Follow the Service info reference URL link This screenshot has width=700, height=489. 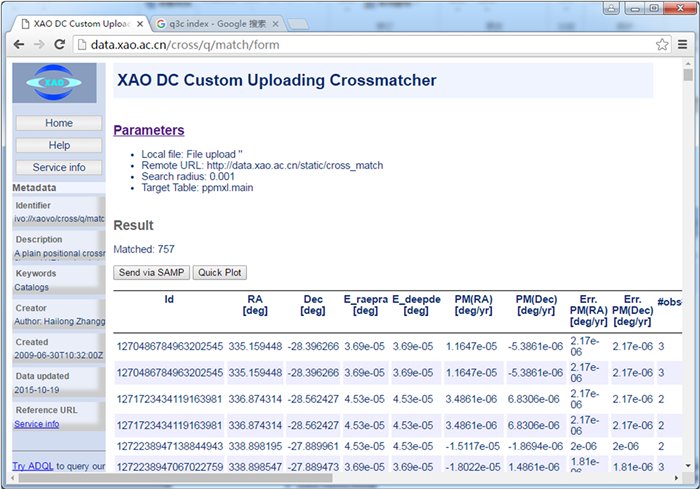coord(36,424)
